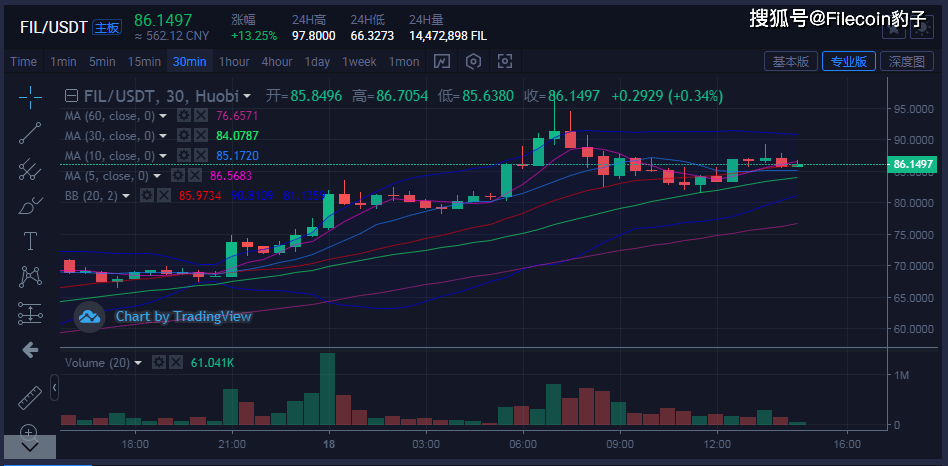
Task: Click the 12:00 label on the time axis
Action: (716, 444)
